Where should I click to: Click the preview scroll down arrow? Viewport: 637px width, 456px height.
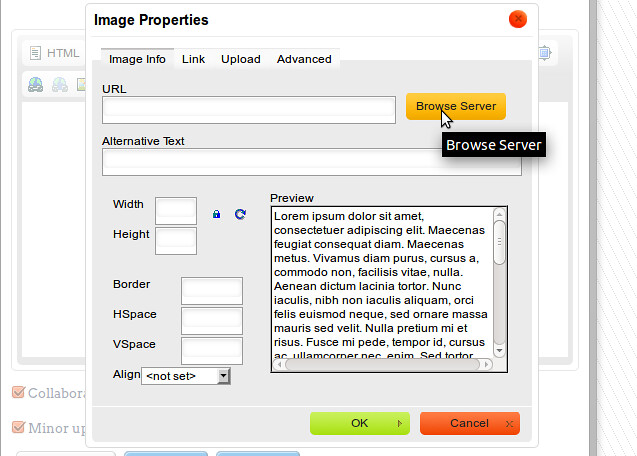click(x=499, y=350)
